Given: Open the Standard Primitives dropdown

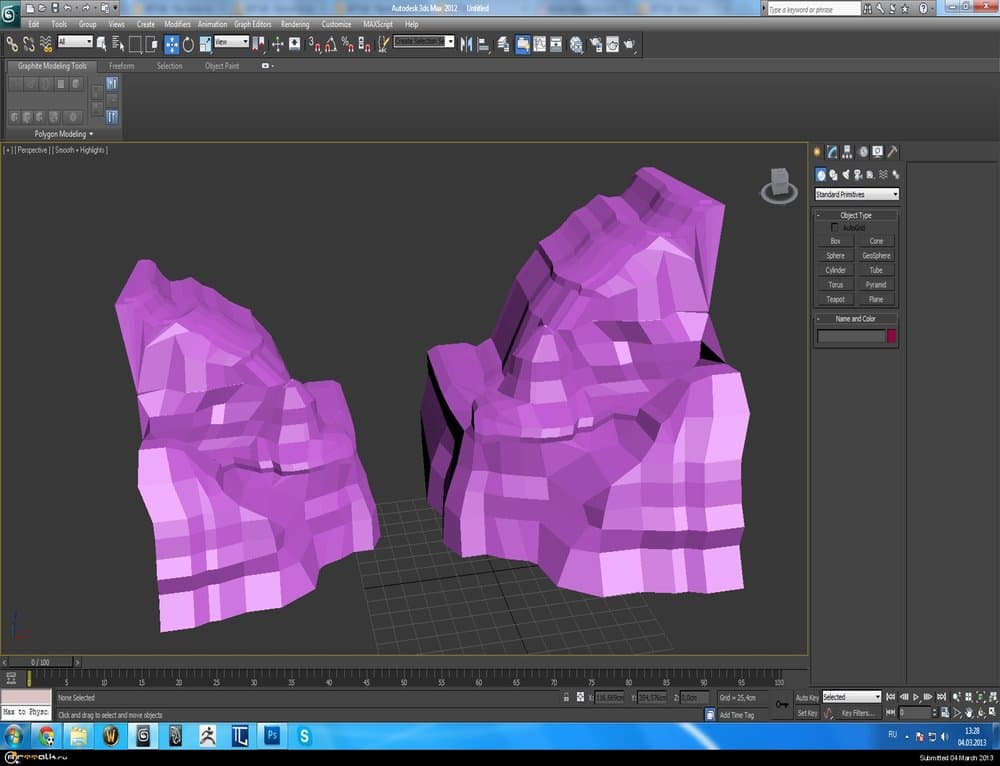Looking at the screenshot, I should click(x=856, y=194).
